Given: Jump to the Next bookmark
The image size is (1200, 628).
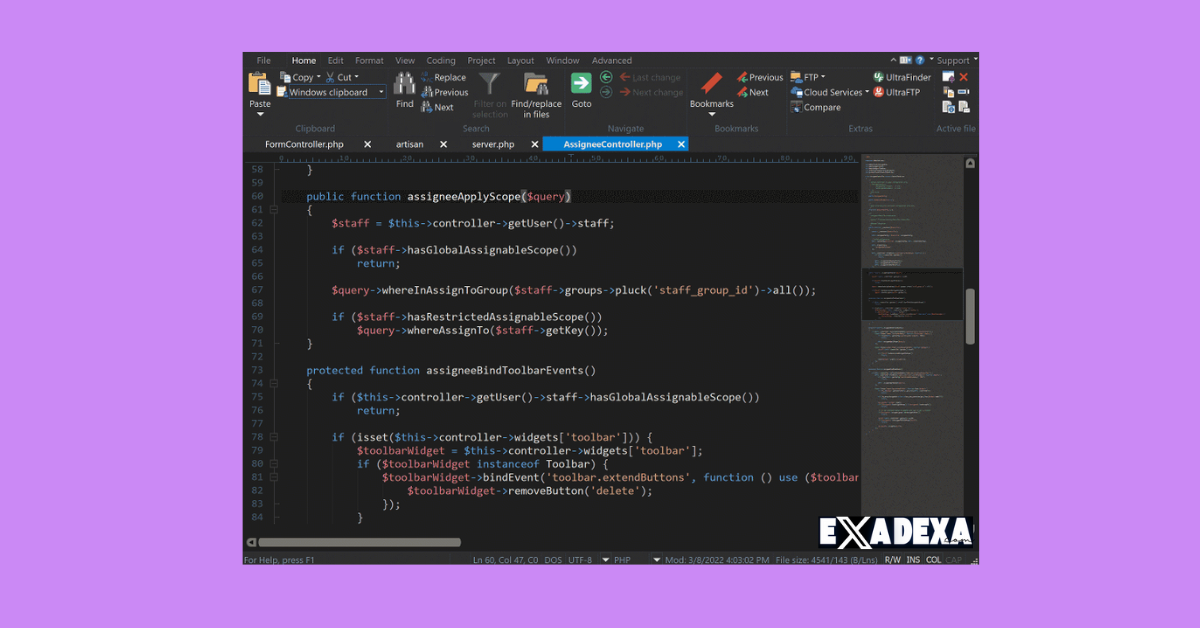Looking at the screenshot, I should point(757,93).
